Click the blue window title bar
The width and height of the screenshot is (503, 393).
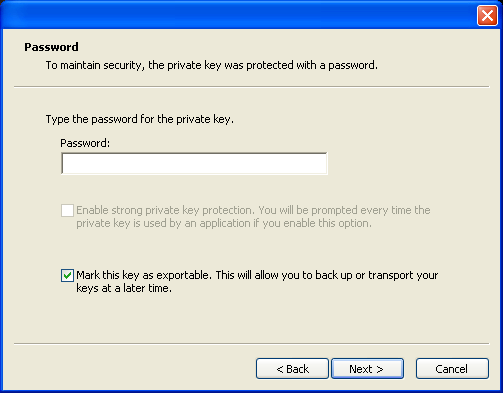point(238,15)
